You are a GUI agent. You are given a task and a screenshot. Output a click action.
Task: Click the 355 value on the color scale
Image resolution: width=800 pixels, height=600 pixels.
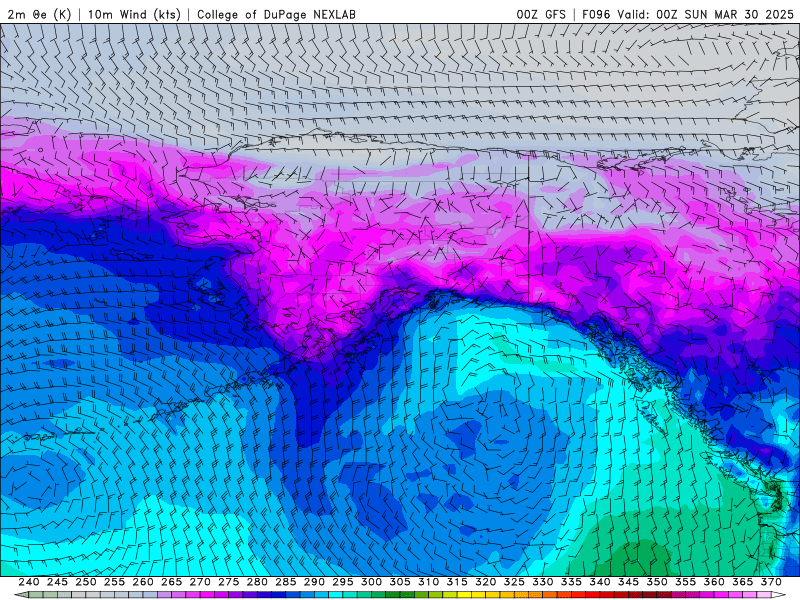coord(686,582)
